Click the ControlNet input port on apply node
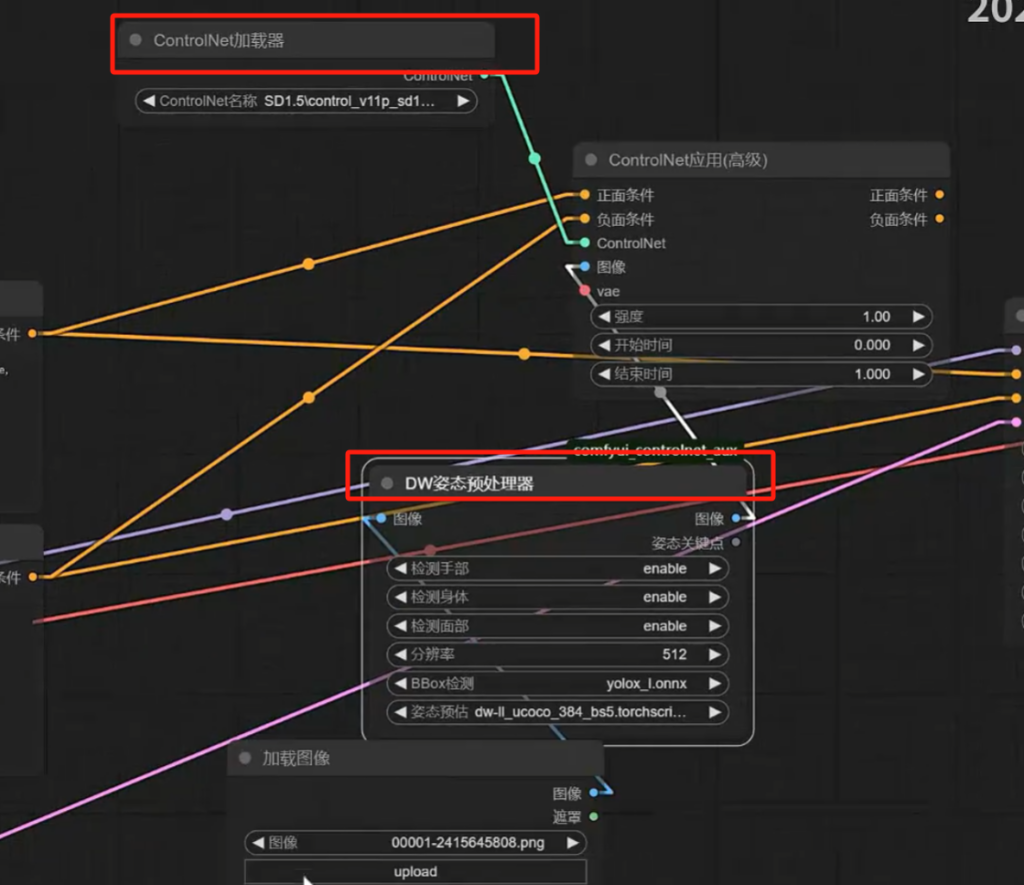 585,243
